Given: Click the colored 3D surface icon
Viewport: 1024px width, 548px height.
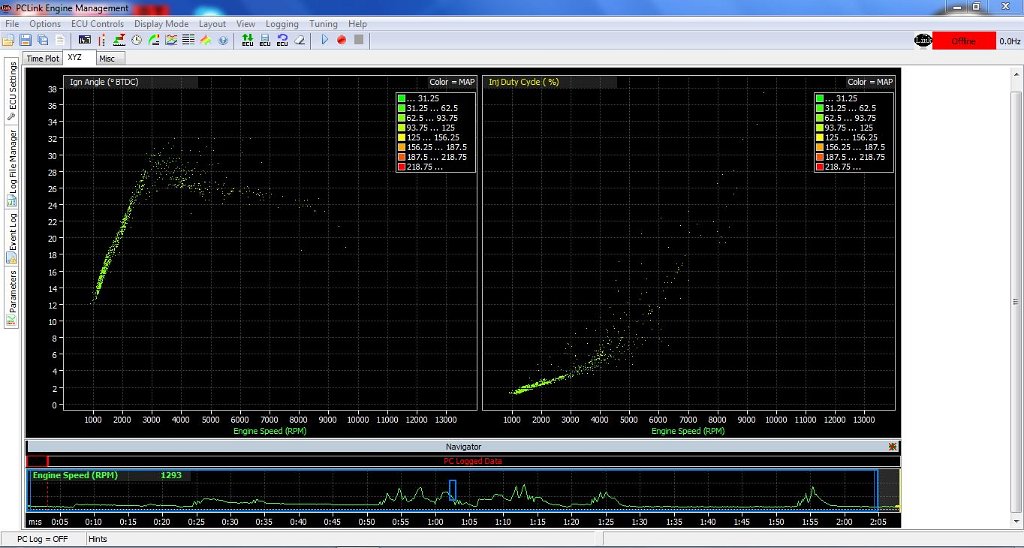Looking at the screenshot, I should click(206, 40).
